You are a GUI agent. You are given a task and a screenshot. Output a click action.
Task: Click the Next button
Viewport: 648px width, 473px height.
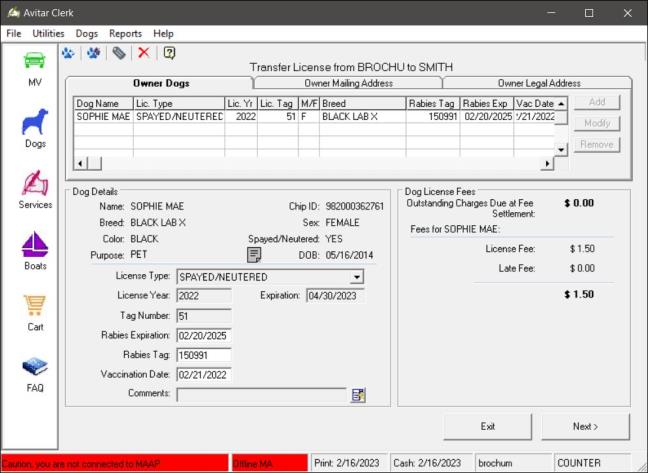pyautogui.click(x=585, y=426)
